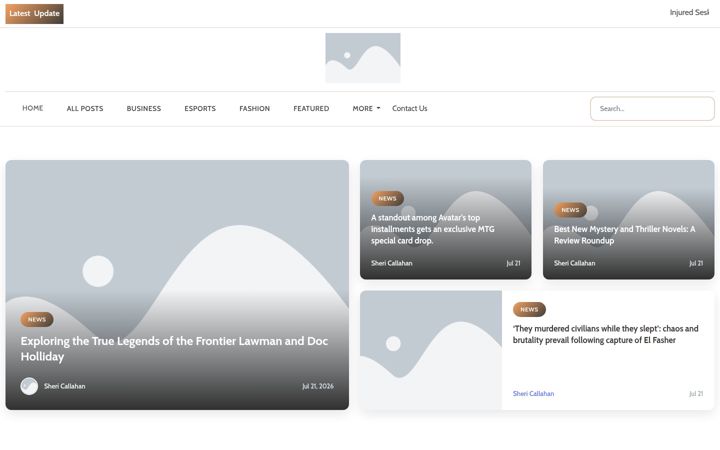The width and height of the screenshot is (720, 450).
Task: Open the FEATURED menu item
Action: pyautogui.click(x=311, y=108)
